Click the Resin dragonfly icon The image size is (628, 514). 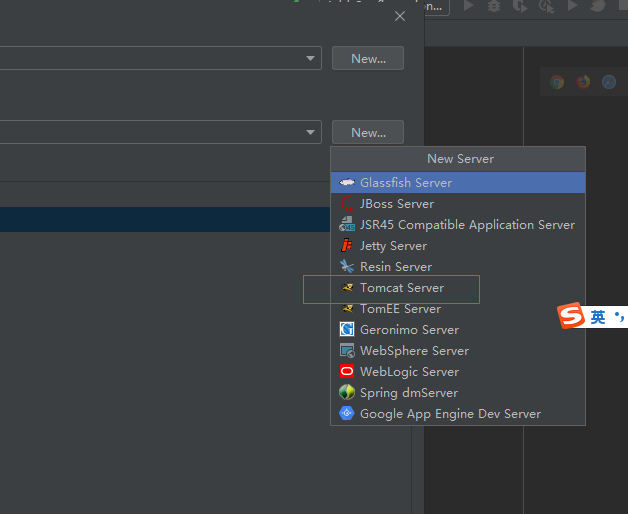pos(347,266)
